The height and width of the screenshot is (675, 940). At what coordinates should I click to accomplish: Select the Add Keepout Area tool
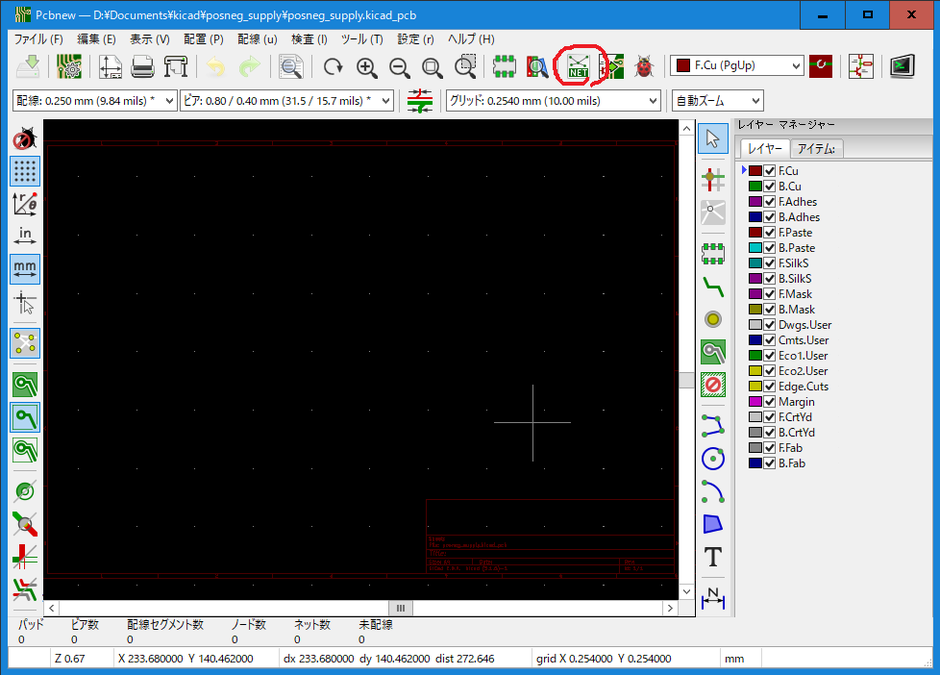click(x=713, y=384)
